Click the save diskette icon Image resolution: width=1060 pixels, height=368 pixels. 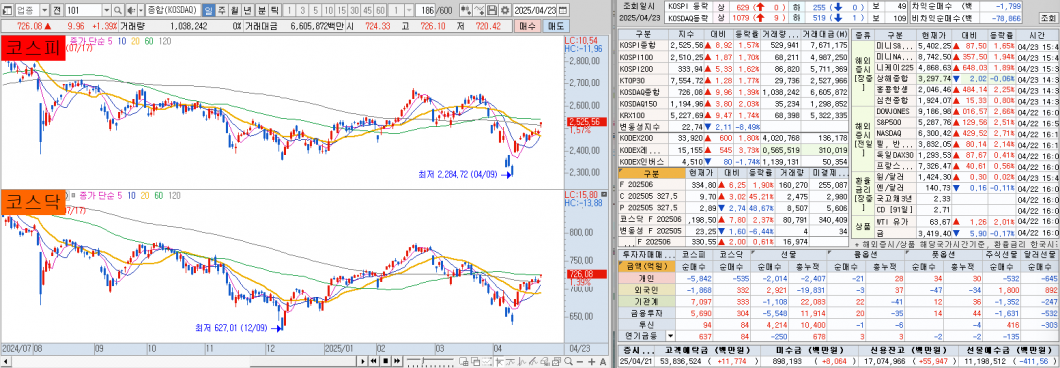[491, 10]
